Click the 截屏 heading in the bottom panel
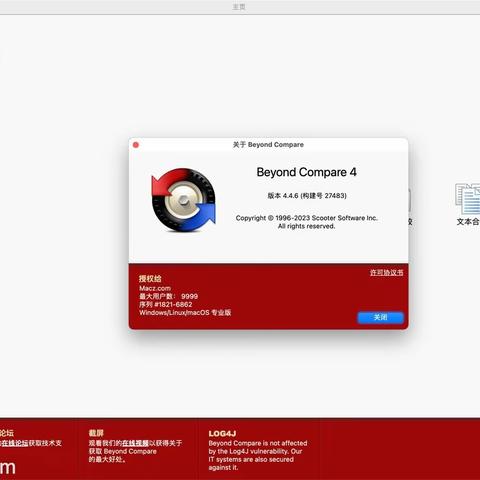480x480 pixels. (96, 433)
